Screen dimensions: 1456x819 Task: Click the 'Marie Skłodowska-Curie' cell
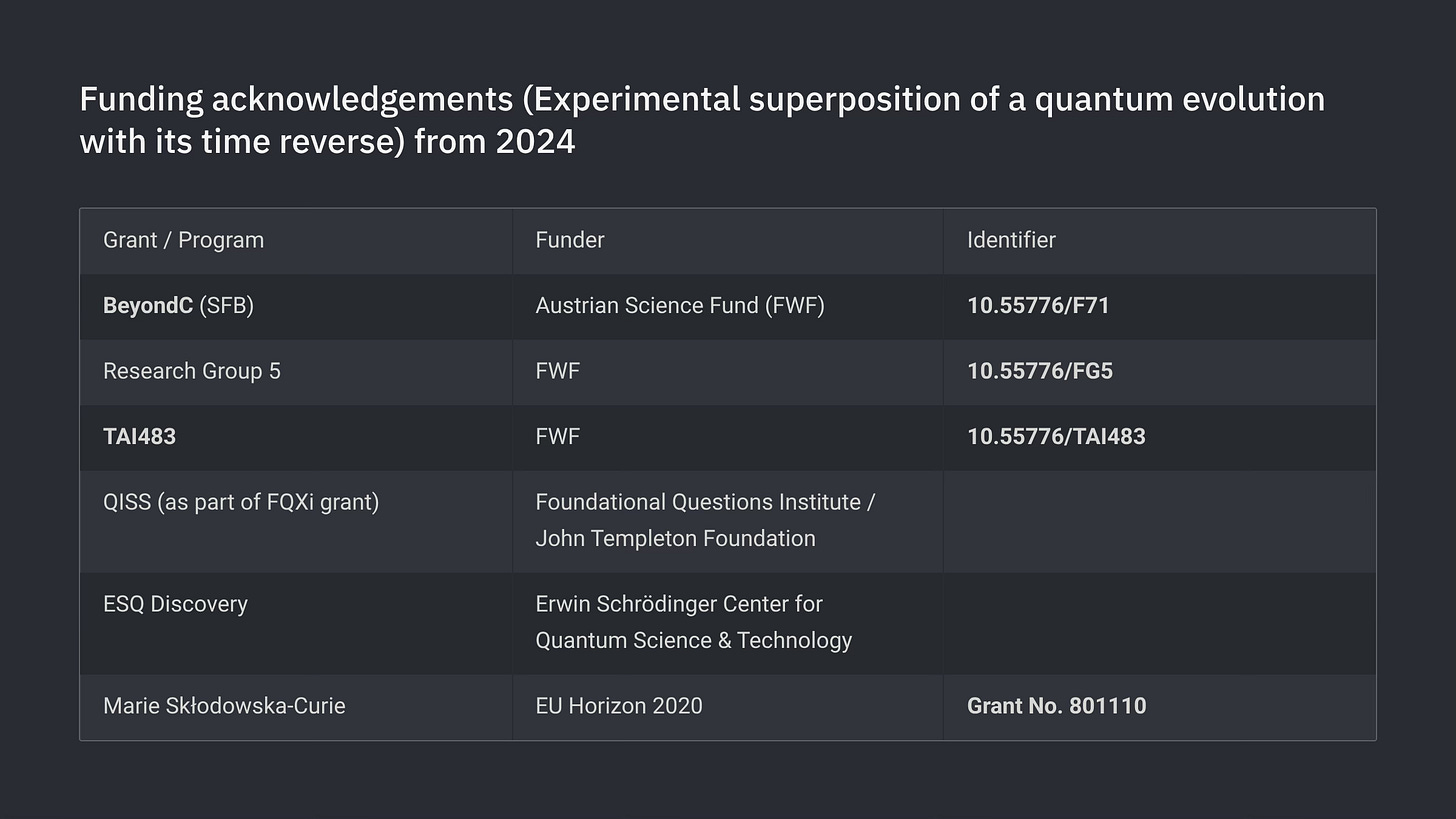pyautogui.click(x=224, y=706)
